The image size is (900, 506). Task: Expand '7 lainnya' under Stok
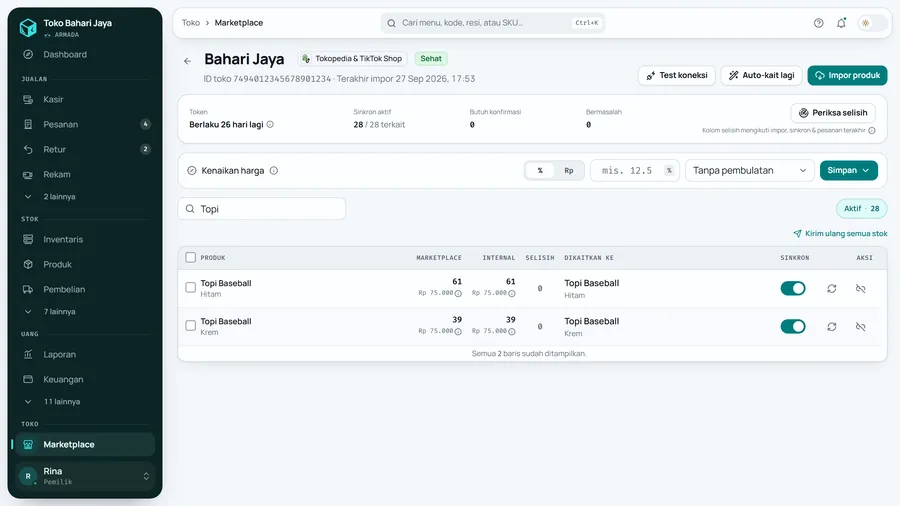click(x=85, y=312)
